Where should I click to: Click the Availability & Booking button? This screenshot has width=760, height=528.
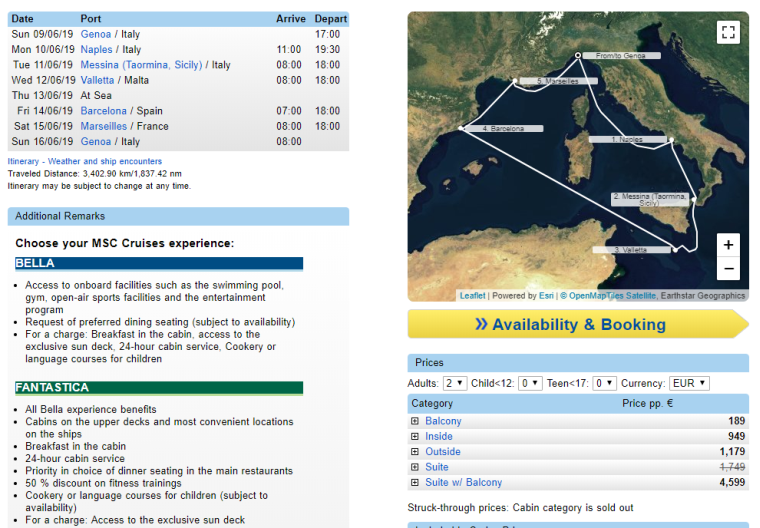578,324
